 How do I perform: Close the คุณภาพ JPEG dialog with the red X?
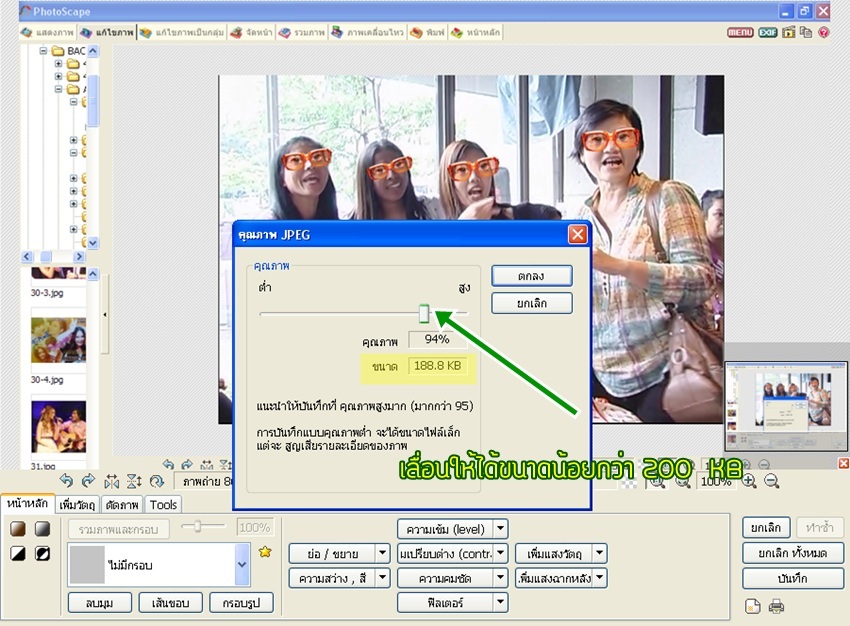(577, 235)
